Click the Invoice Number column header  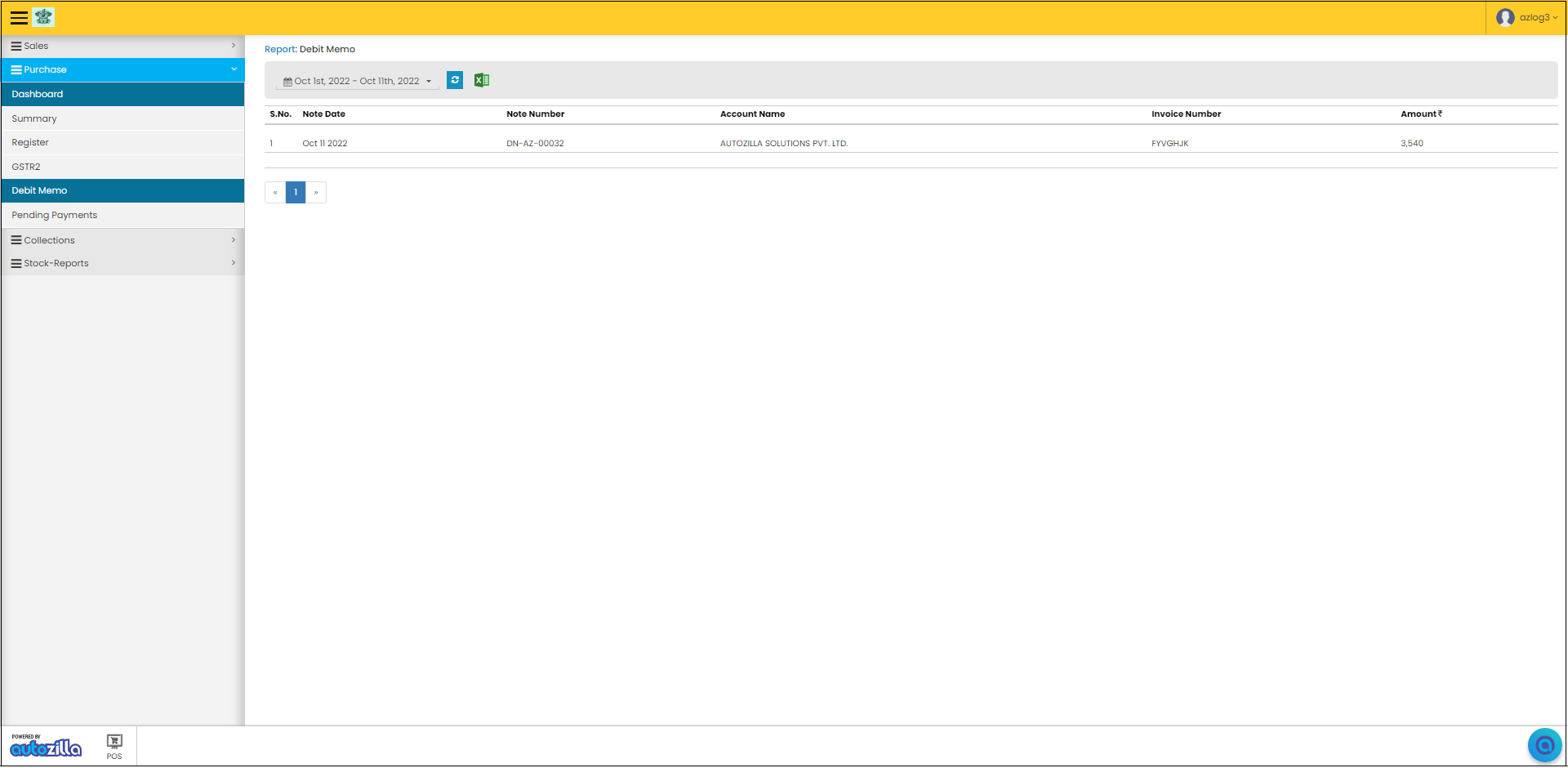tap(1187, 114)
